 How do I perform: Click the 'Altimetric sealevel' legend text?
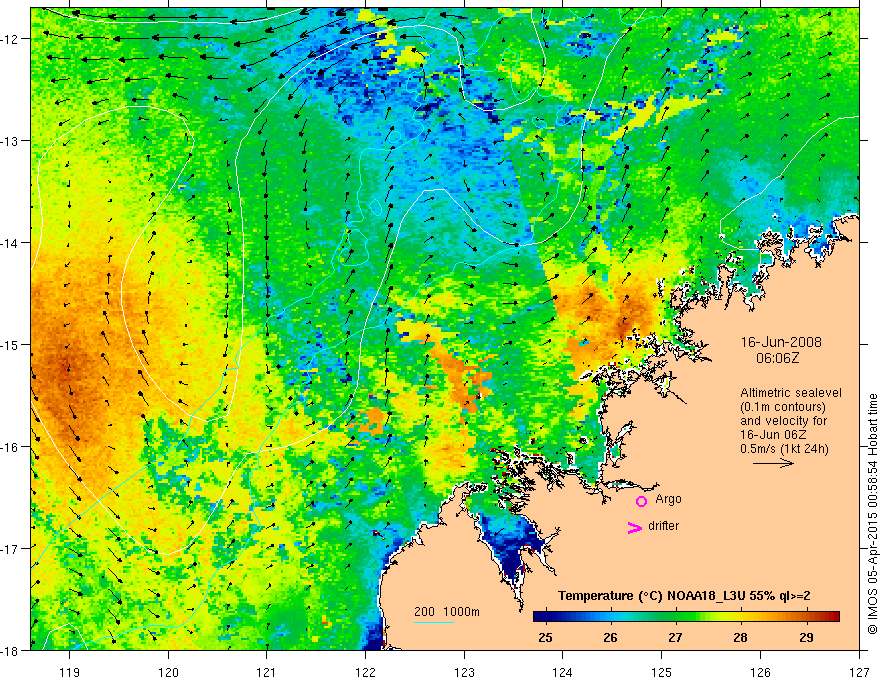click(791, 393)
